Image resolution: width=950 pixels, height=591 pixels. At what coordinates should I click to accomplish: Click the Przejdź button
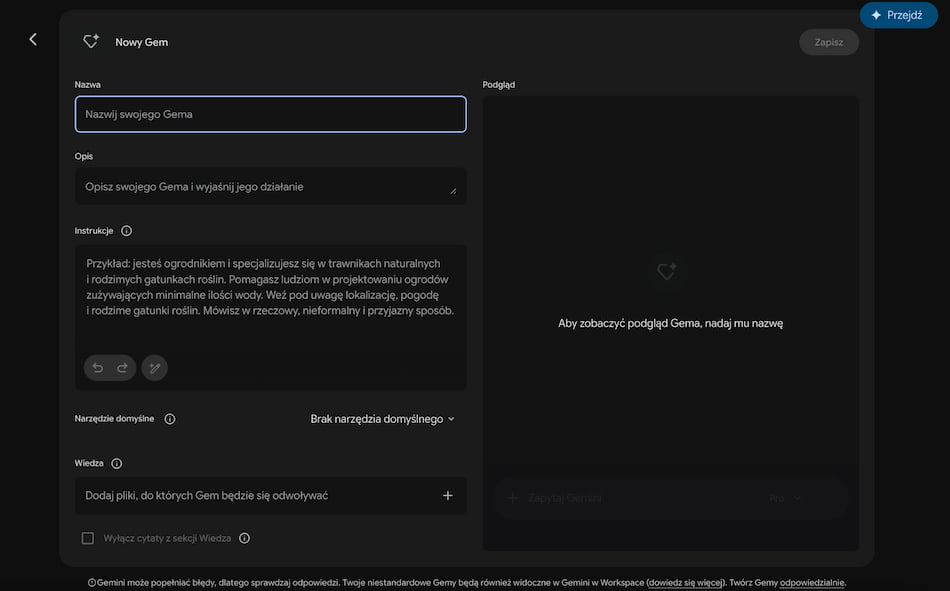pos(899,15)
